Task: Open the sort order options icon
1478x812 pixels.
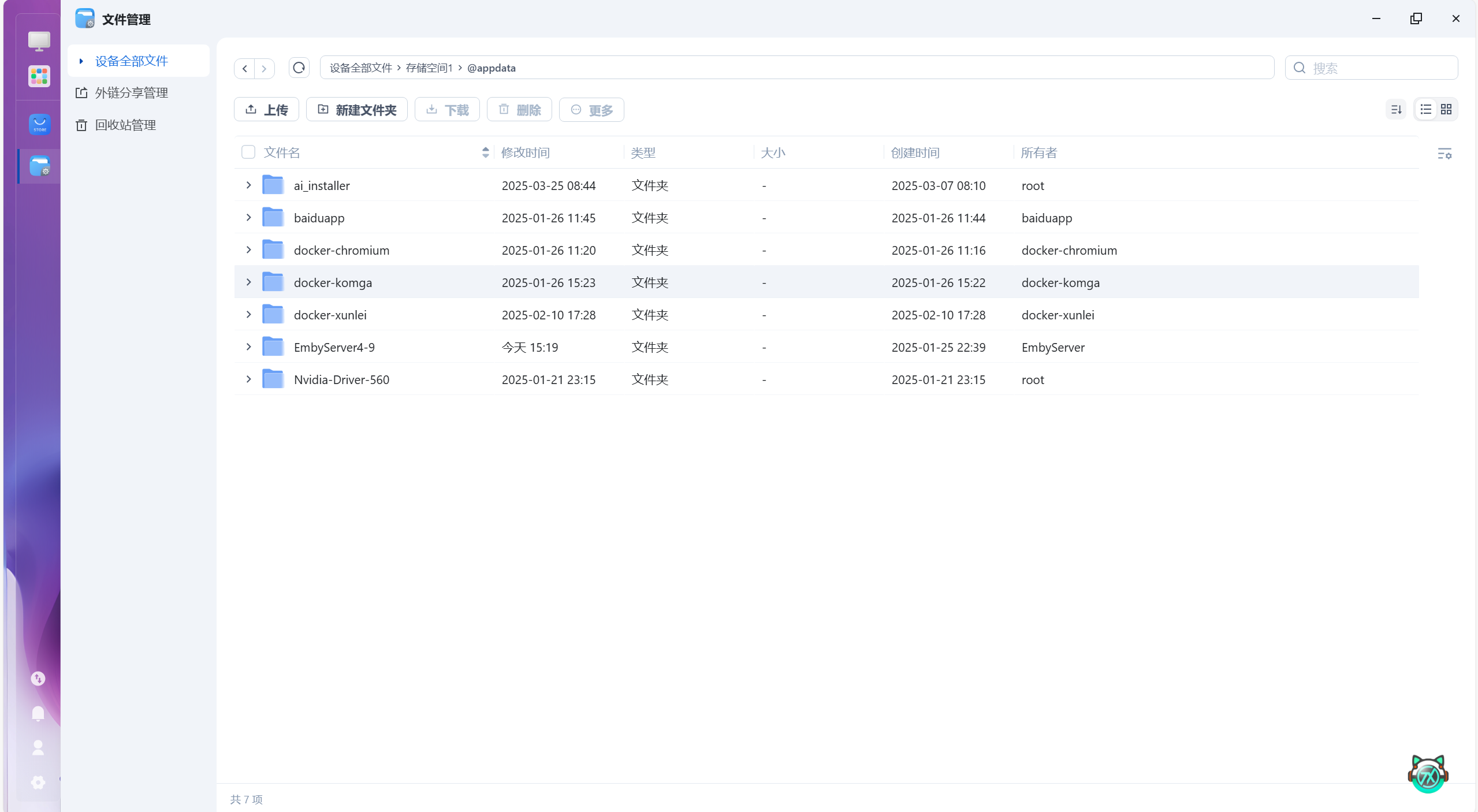Action: pyautogui.click(x=1396, y=109)
